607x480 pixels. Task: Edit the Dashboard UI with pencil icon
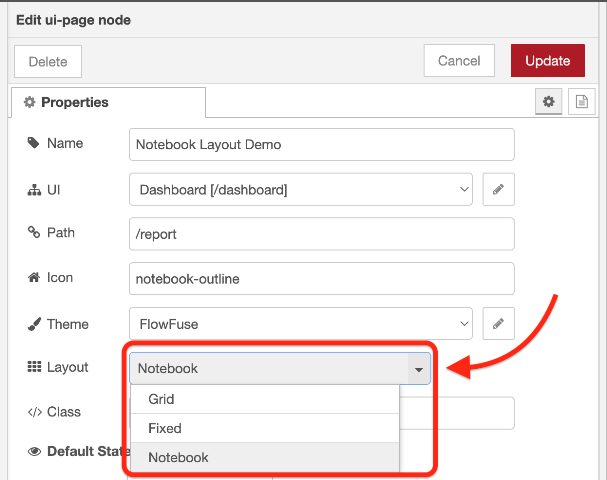pyautogui.click(x=498, y=189)
